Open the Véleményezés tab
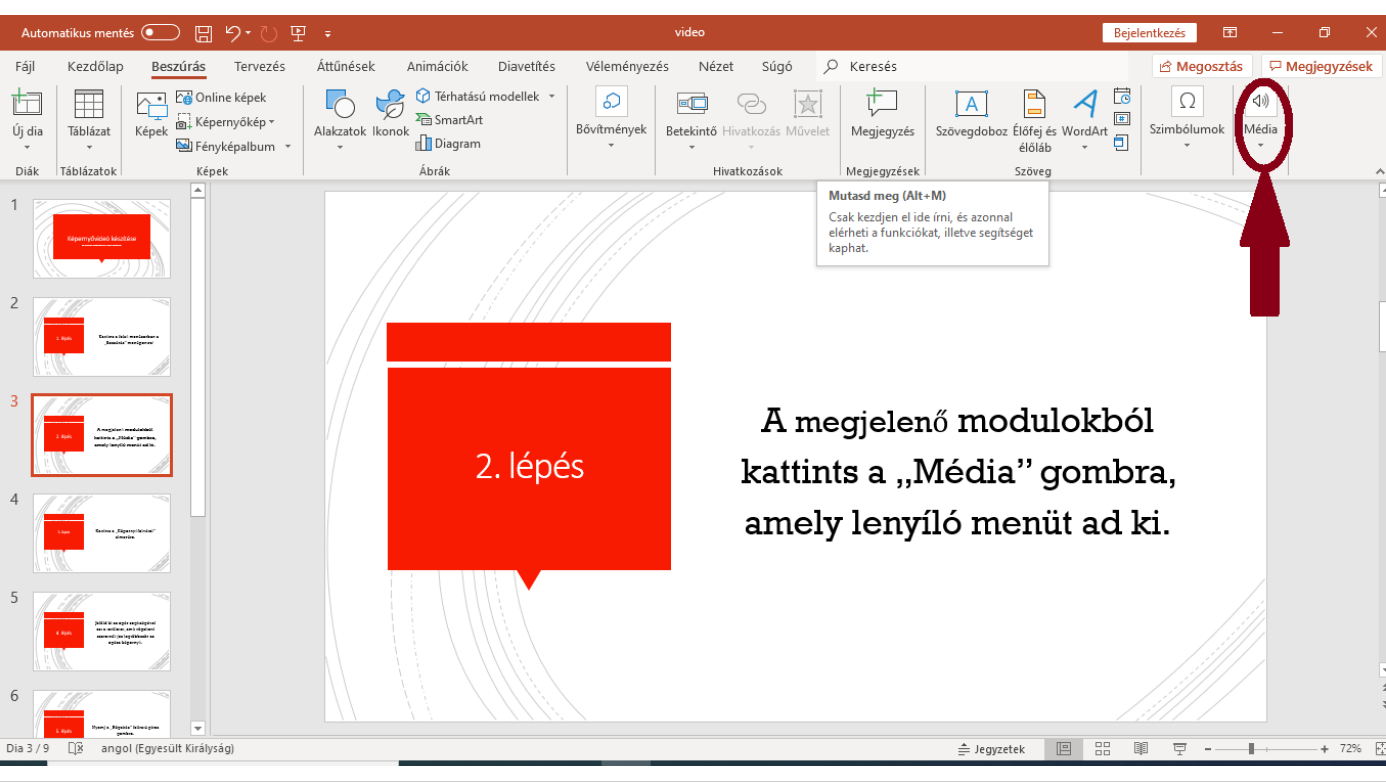1386x782 pixels. pyautogui.click(x=627, y=66)
